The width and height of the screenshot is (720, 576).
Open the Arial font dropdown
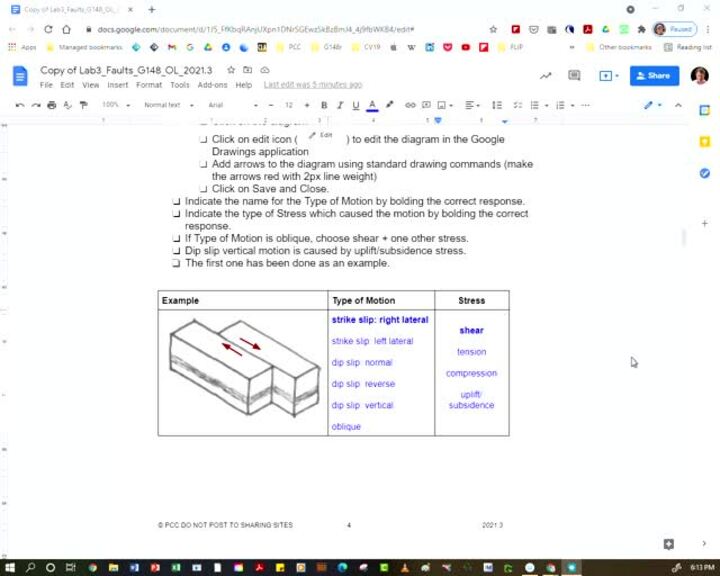point(233,105)
